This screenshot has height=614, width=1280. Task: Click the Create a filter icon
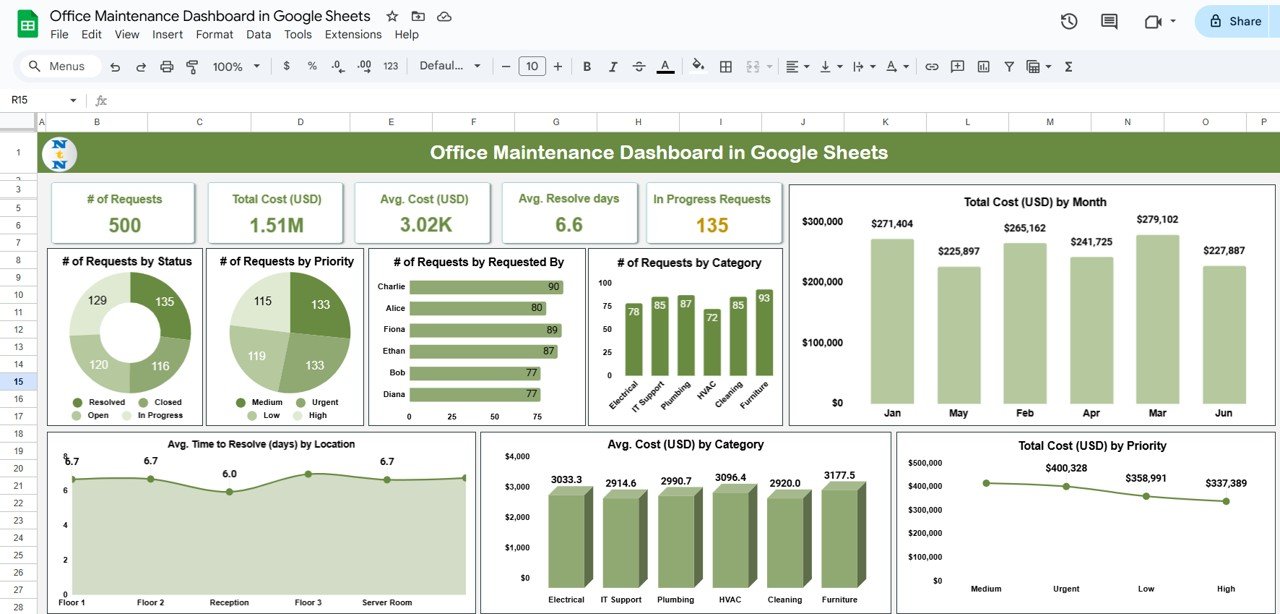[1008, 66]
